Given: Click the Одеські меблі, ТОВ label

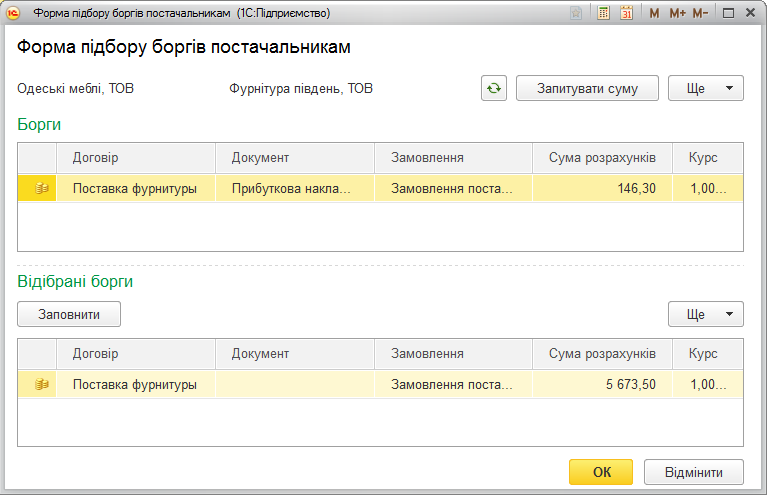Looking at the screenshot, I should tap(75, 89).
